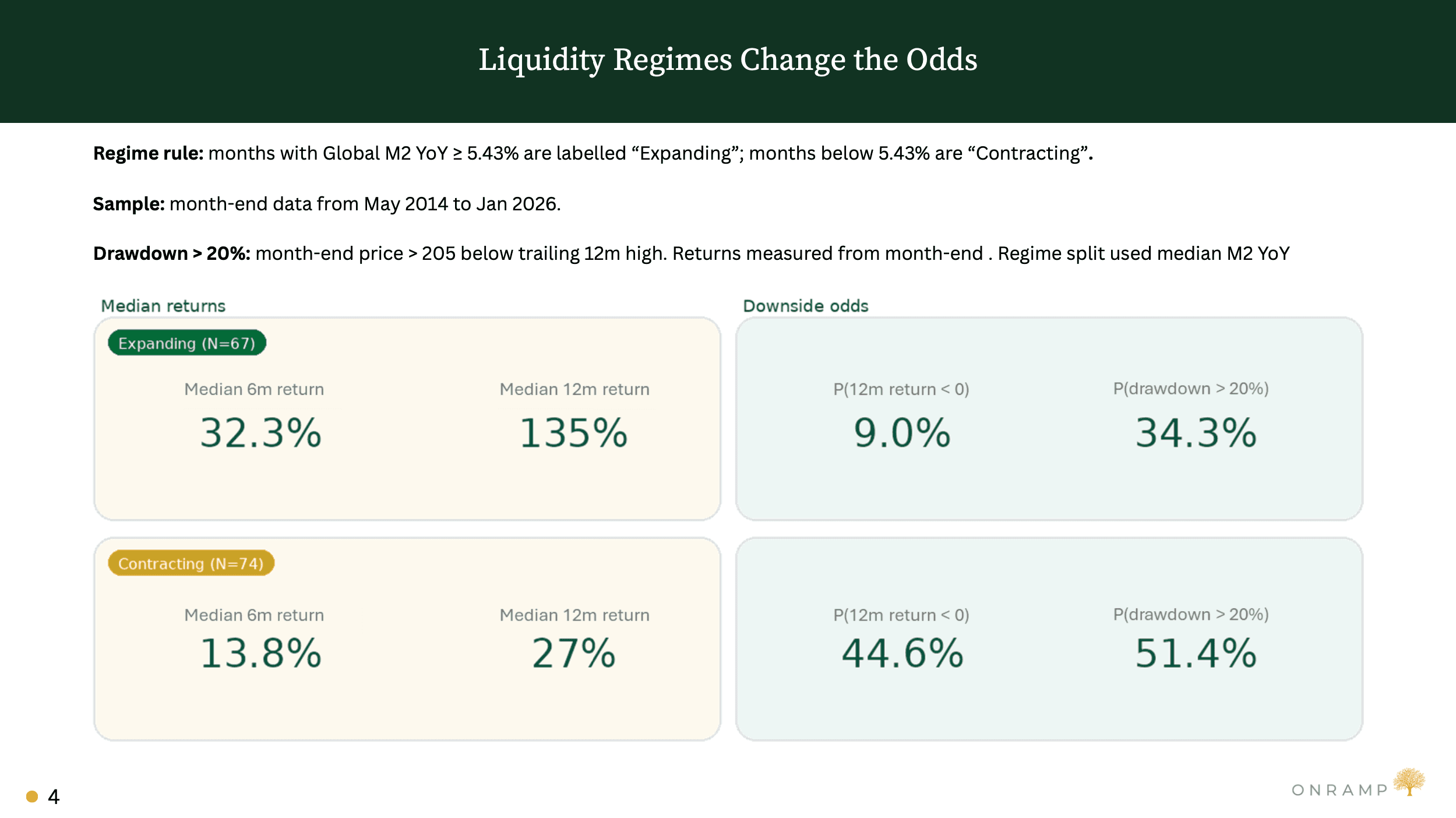Click the 9.0% P(12m return < 0) value
1456x818 pixels.
(x=902, y=433)
